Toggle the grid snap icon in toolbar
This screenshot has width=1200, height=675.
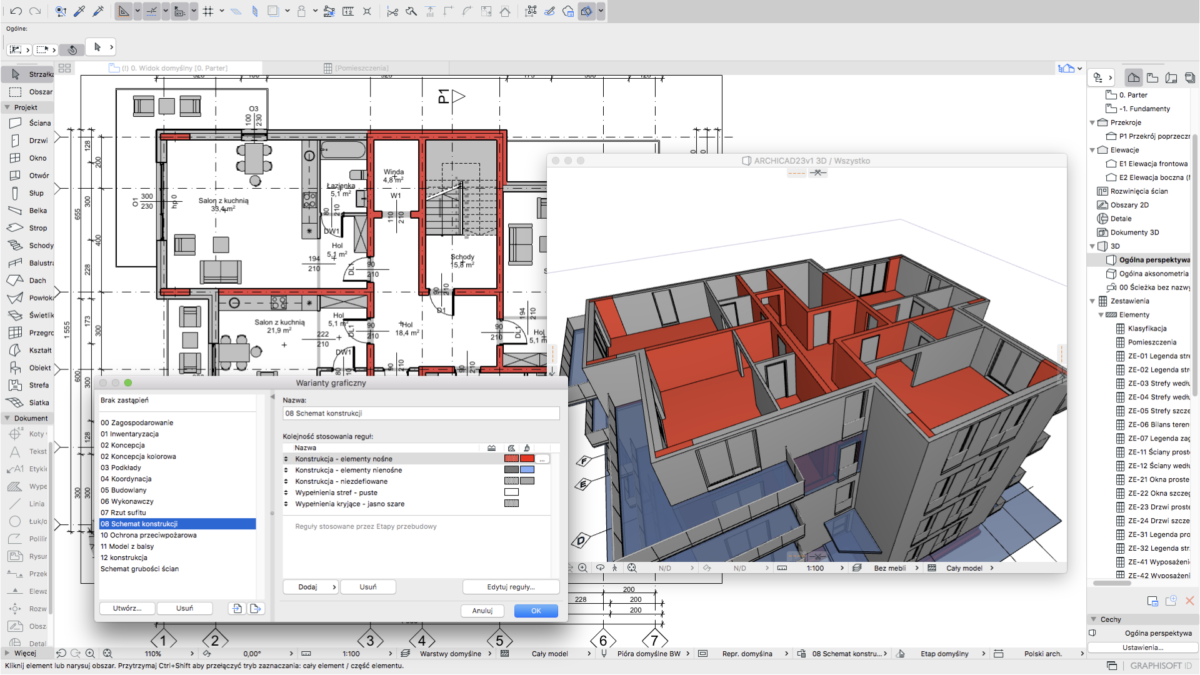207,12
